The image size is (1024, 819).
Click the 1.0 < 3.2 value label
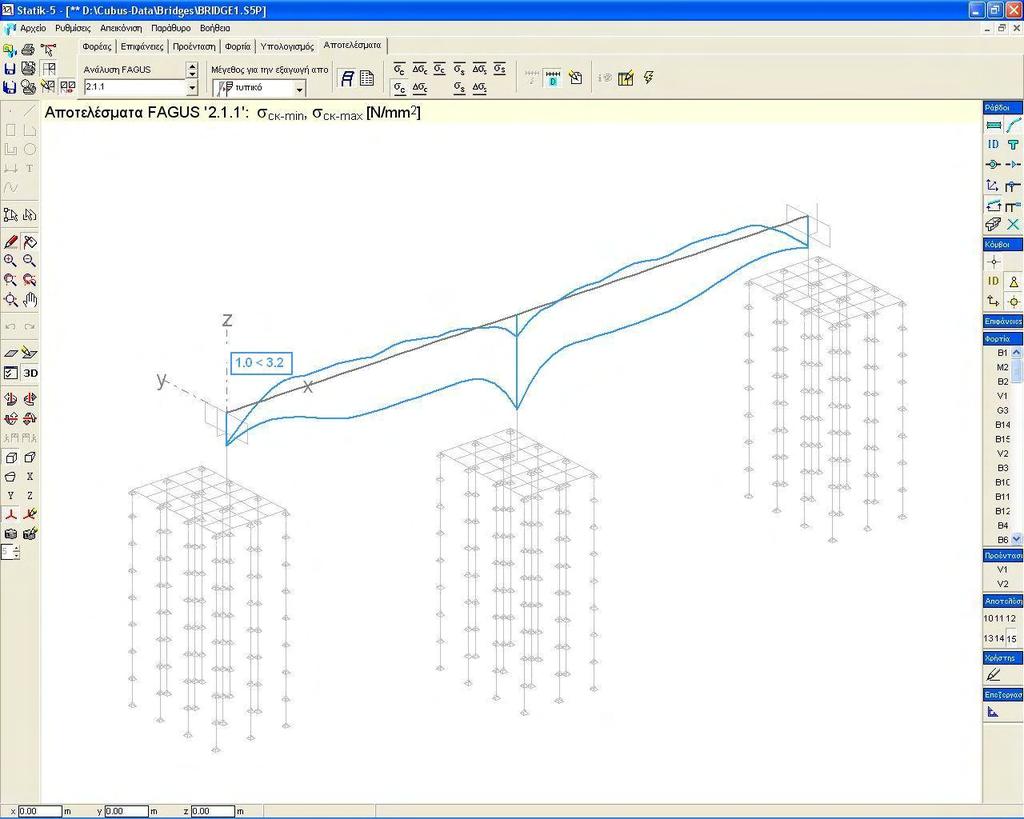261,363
